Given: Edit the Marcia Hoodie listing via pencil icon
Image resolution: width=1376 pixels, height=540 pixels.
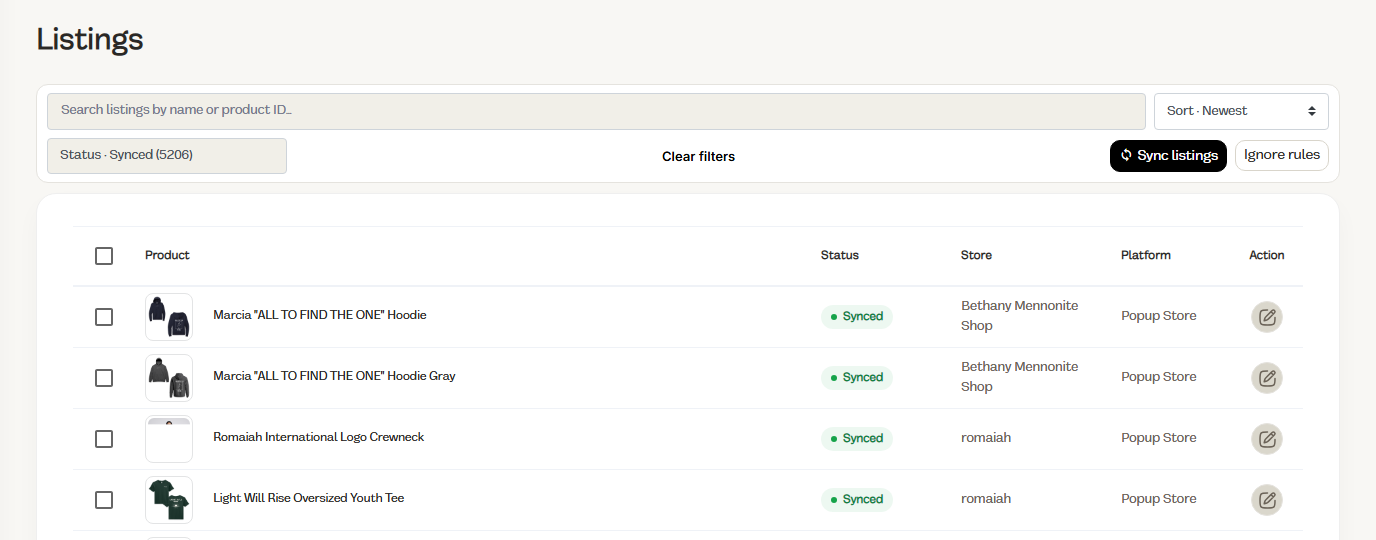Looking at the screenshot, I should coord(1267,317).
